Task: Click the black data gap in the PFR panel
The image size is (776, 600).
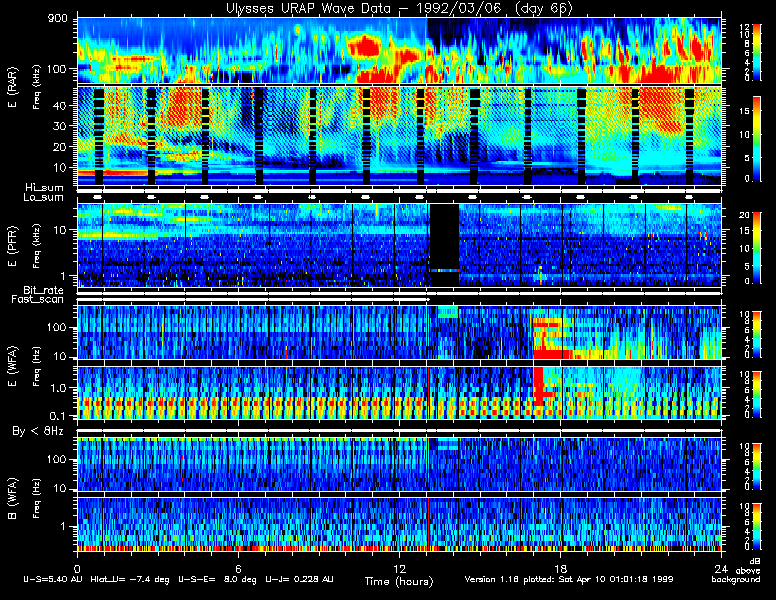Action: click(x=444, y=235)
